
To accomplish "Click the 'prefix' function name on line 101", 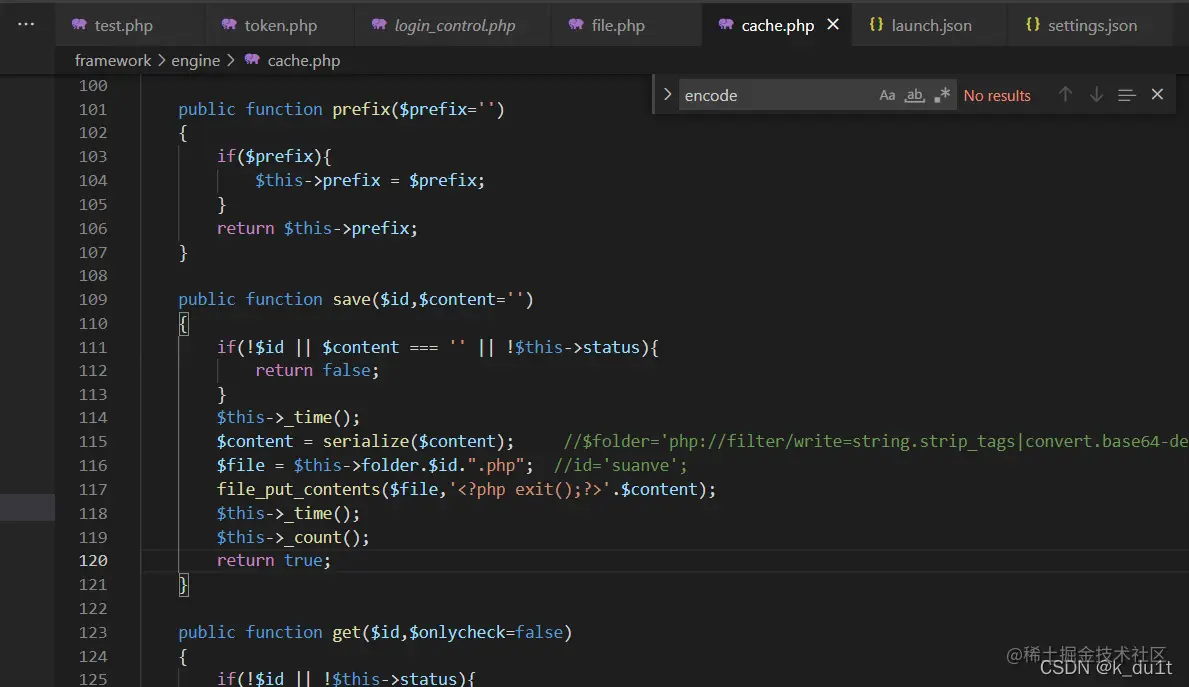I will click(x=361, y=109).
